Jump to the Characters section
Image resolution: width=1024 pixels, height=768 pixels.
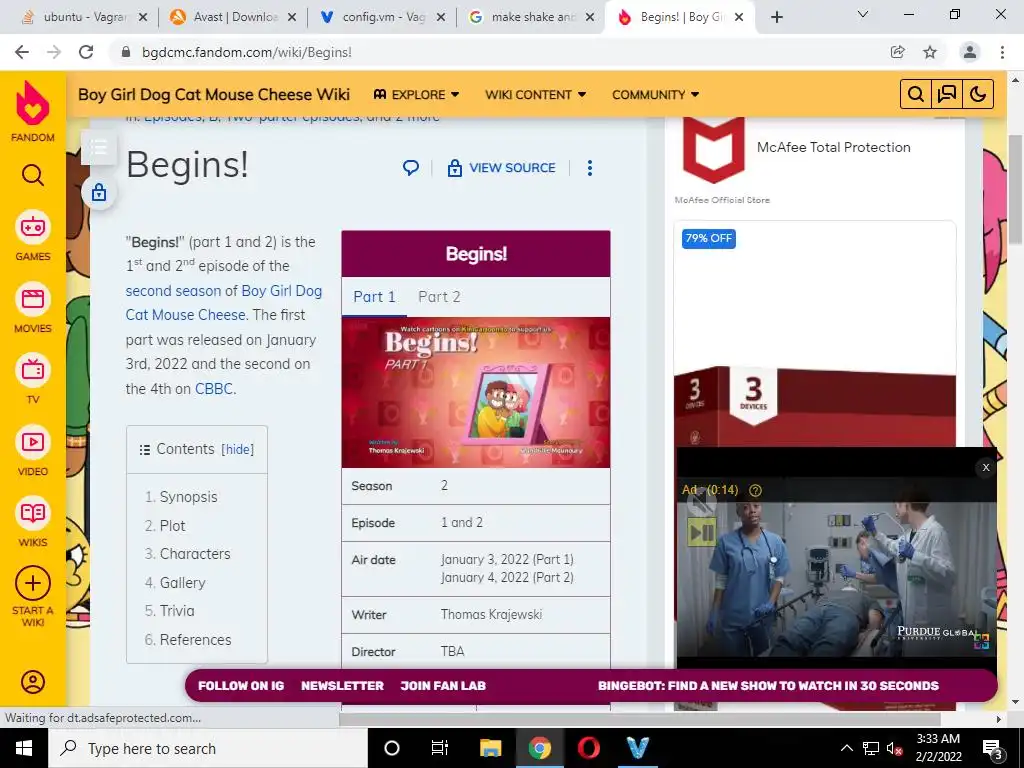[x=195, y=554]
